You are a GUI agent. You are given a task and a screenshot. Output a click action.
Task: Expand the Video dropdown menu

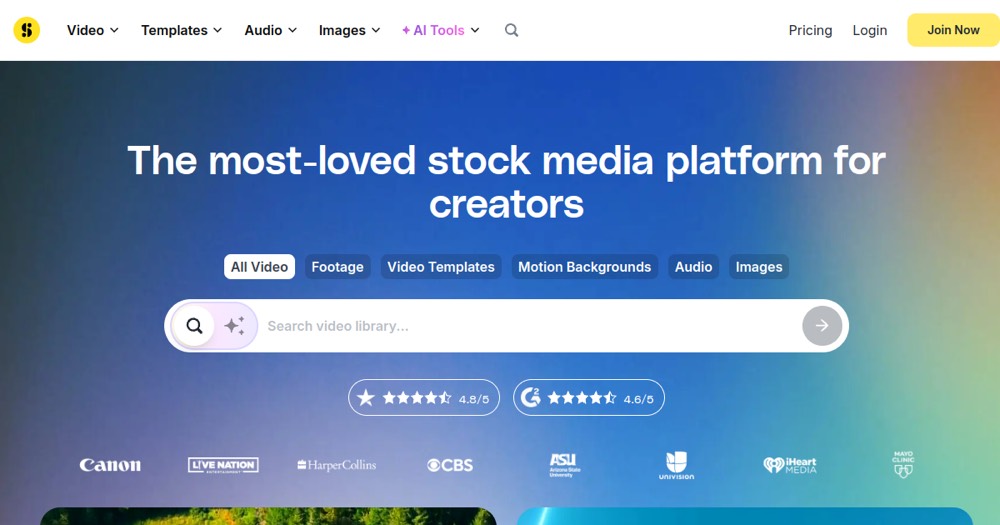(x=92, y=30)
